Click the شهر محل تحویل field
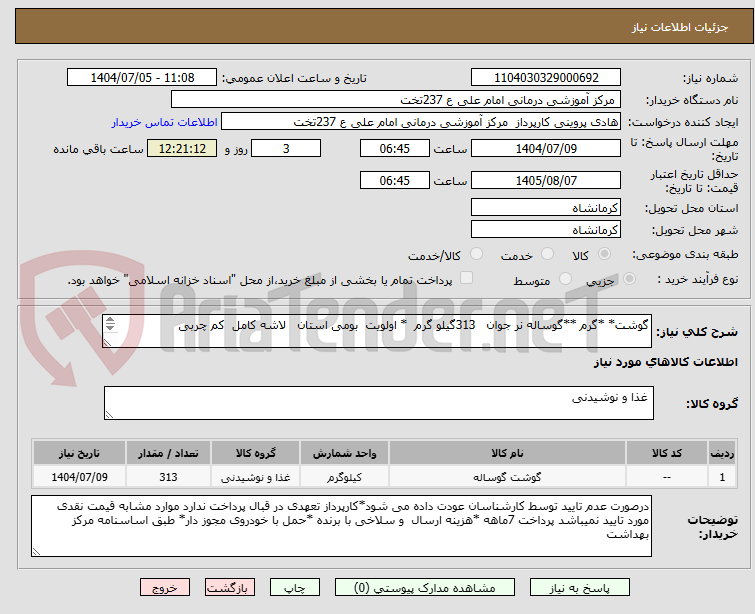Viewport: 755px width, 614px height. (x=546, y=230)
